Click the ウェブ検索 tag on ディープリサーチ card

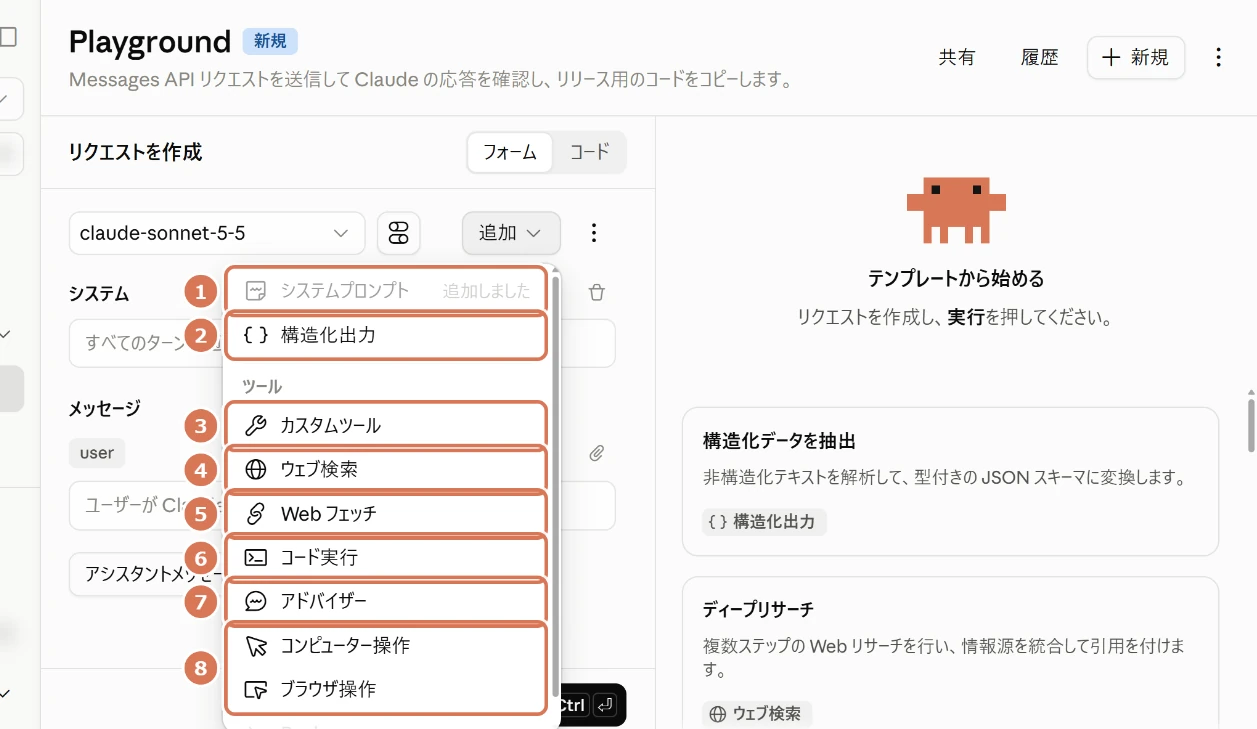coord(757,714)
